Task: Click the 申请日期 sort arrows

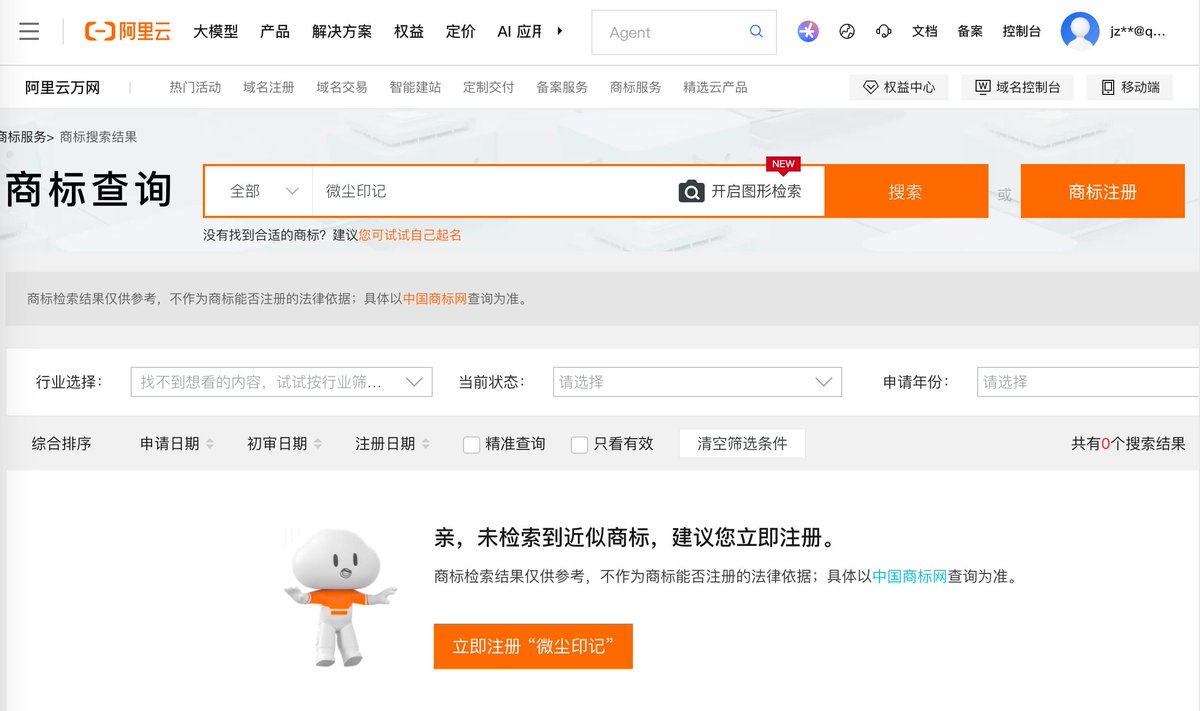Action: (x=210, y=444)
